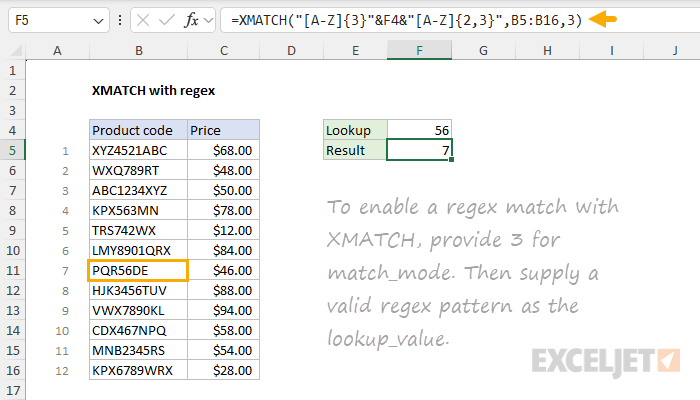Click the fill handle of cell F5
This screenshot has height=400, width=700.
click(x=452, y=159)
